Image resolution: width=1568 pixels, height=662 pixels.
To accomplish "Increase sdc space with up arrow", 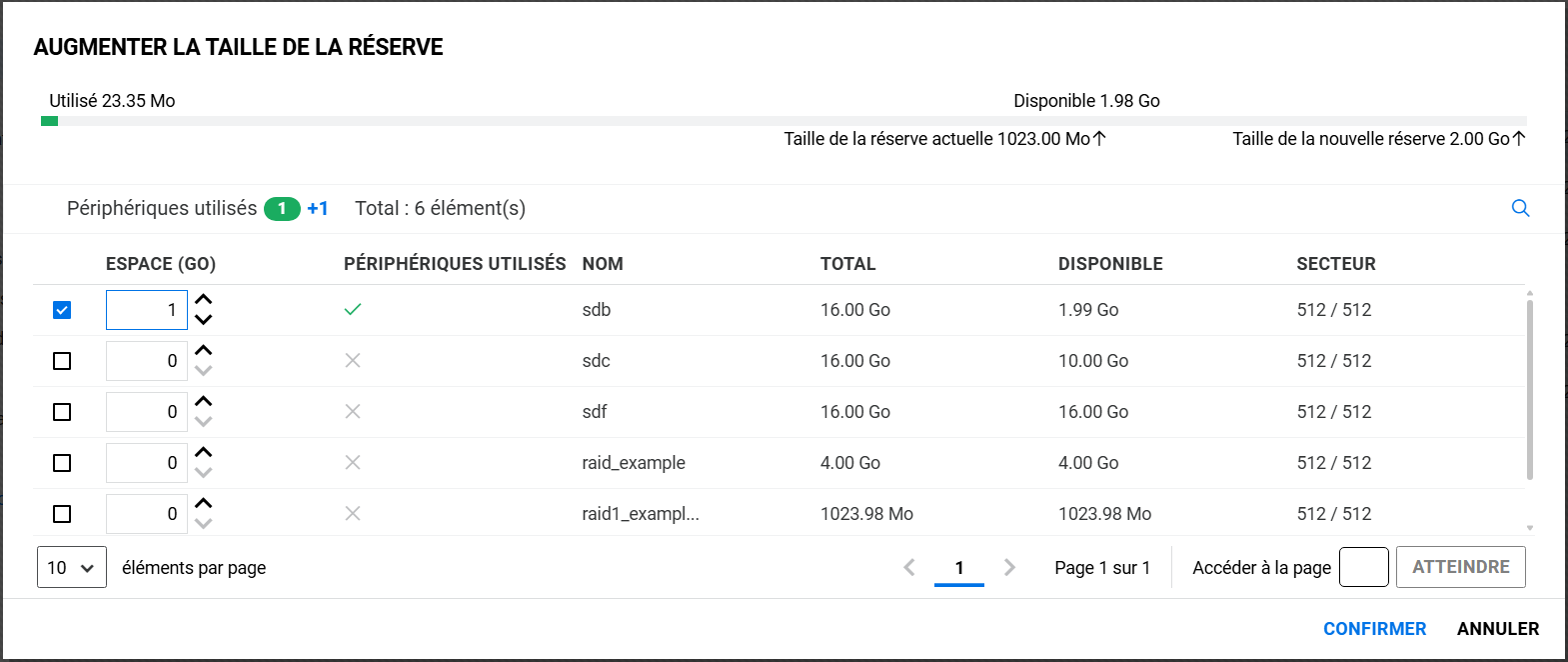I will tap(203, 351).
